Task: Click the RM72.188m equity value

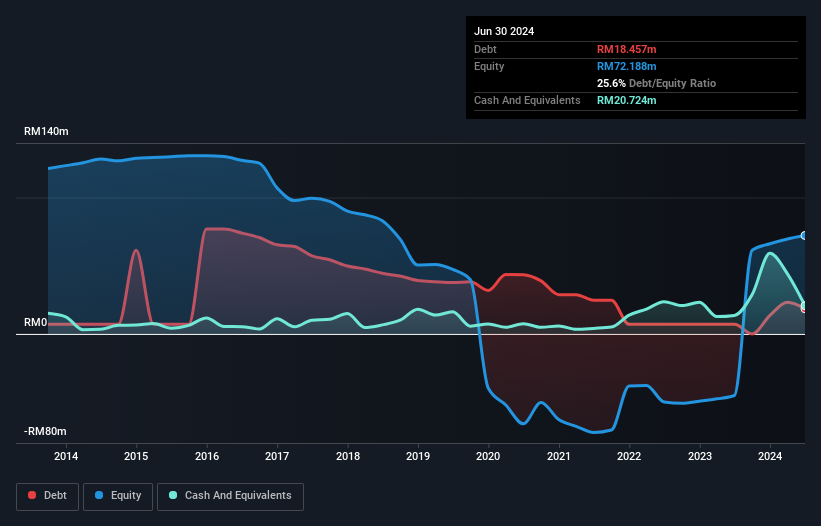Action: point(626,66)
